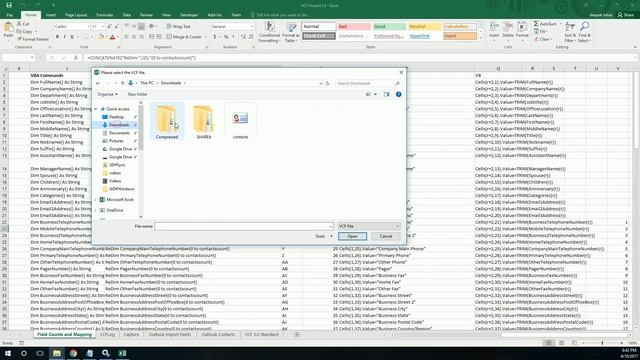Toggle Italic formatting in Excel ribbon
Viewport: 640px width, 360px height.
point(64,37)
